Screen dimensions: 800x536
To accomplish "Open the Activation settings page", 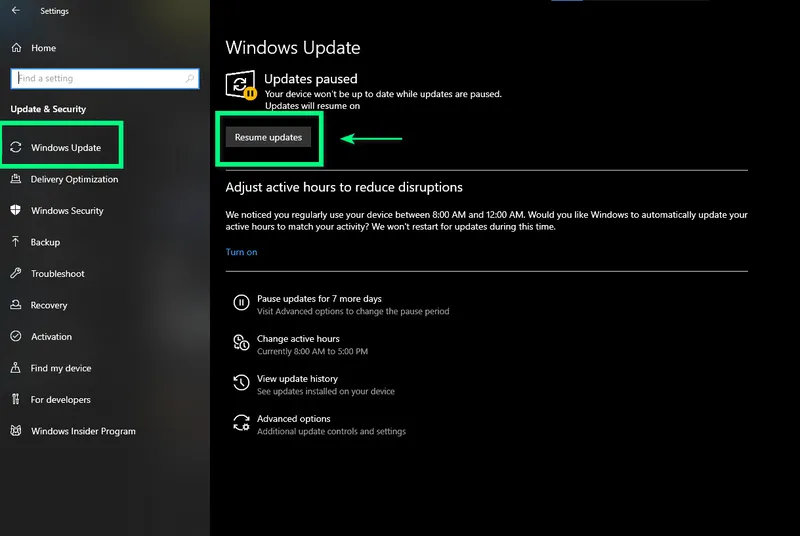I will click(x=51, y=337).
